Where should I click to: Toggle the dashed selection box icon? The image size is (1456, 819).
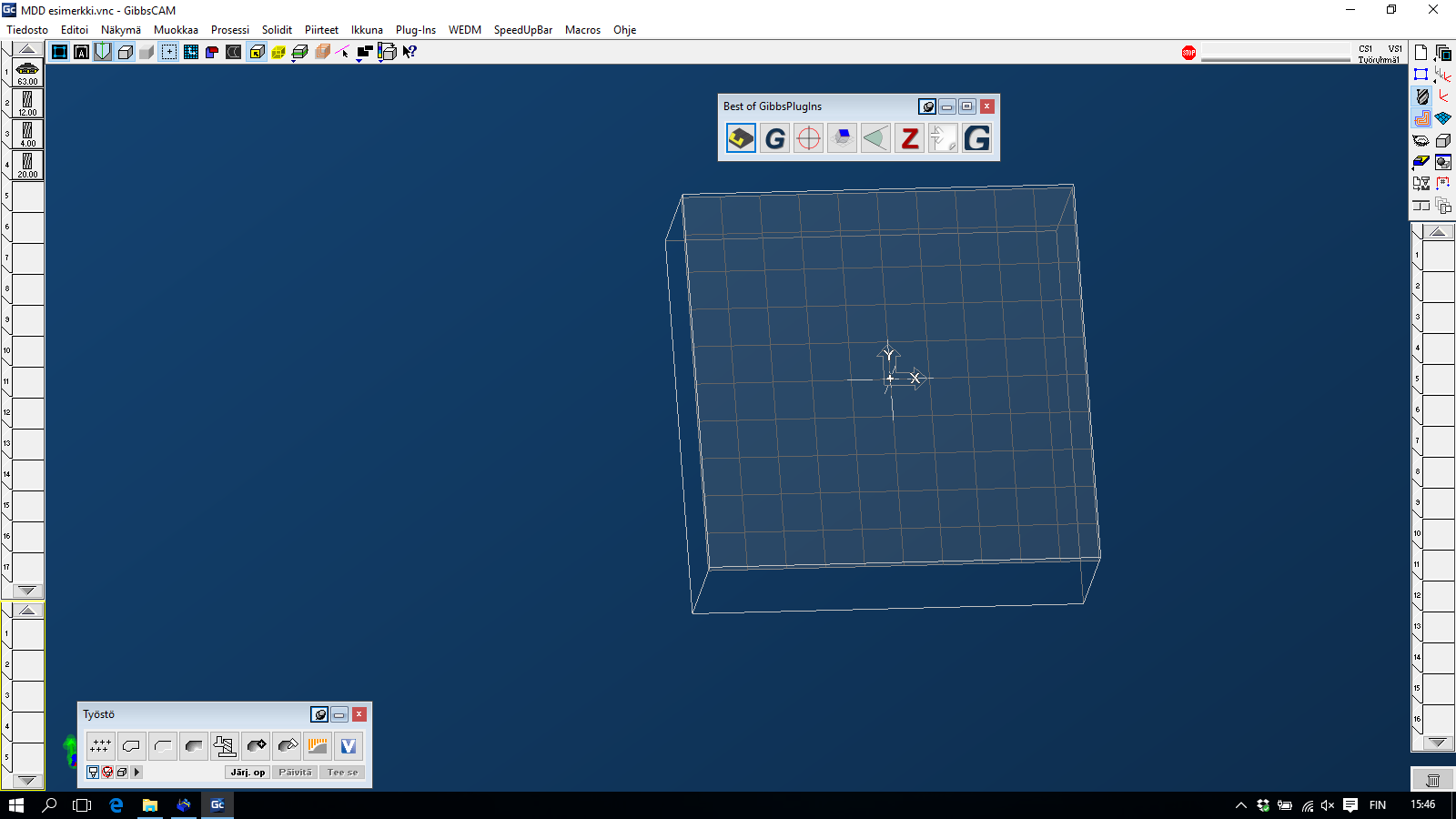point(169,52)
